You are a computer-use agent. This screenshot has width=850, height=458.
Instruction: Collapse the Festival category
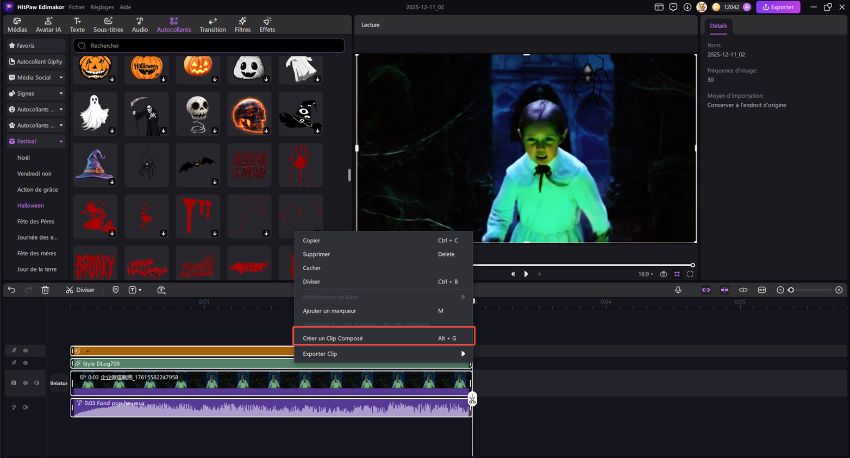(36, 141)
